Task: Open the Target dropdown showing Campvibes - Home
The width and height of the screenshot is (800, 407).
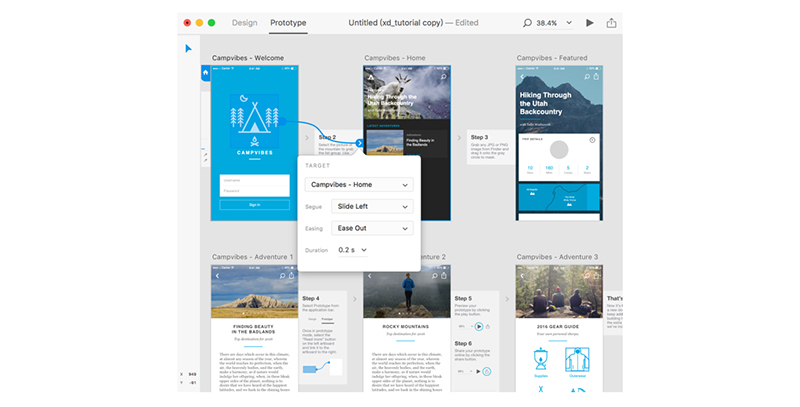Action: coord(358,184)
